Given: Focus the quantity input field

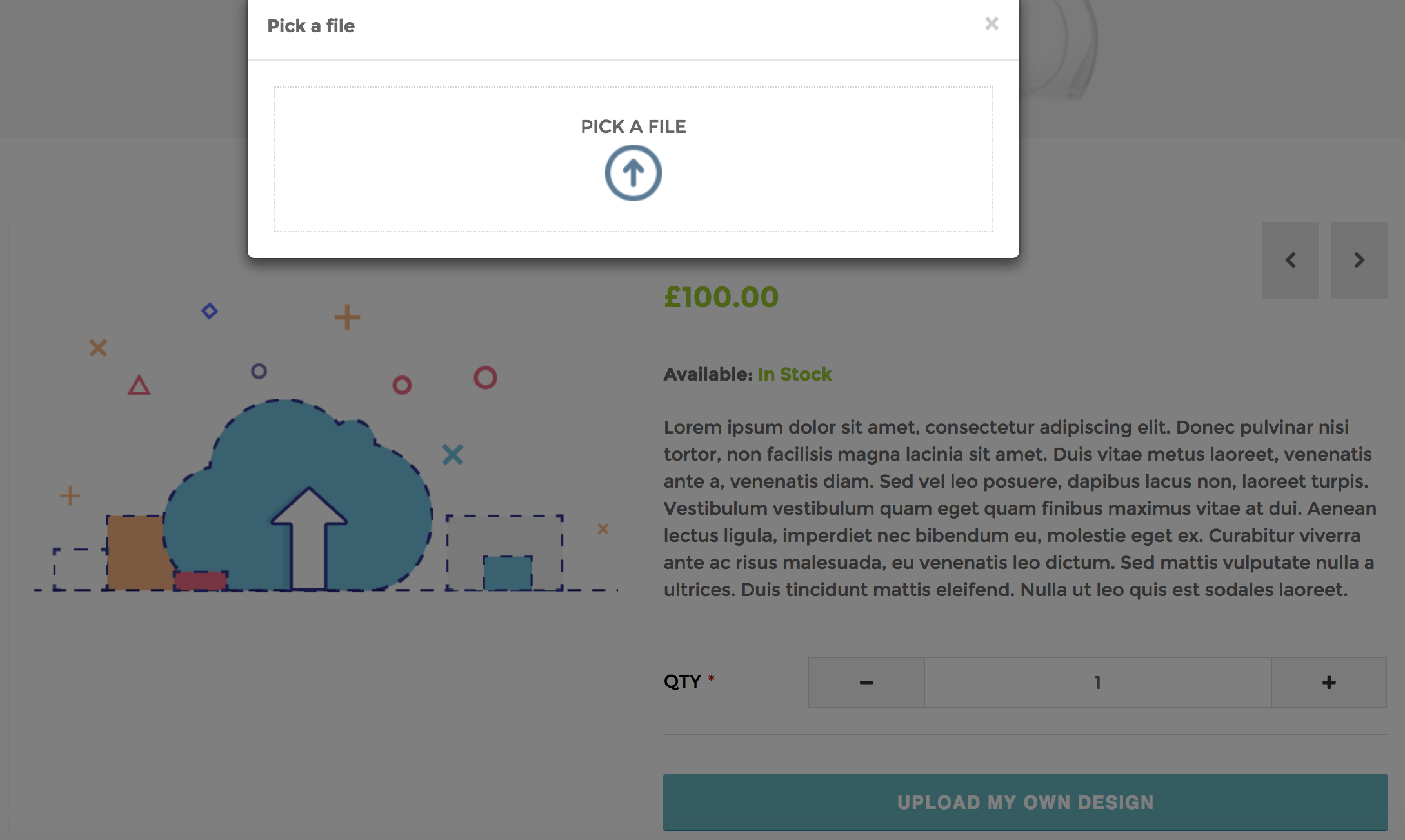Looking at the screenshot, I should (x=1097, y=683).
